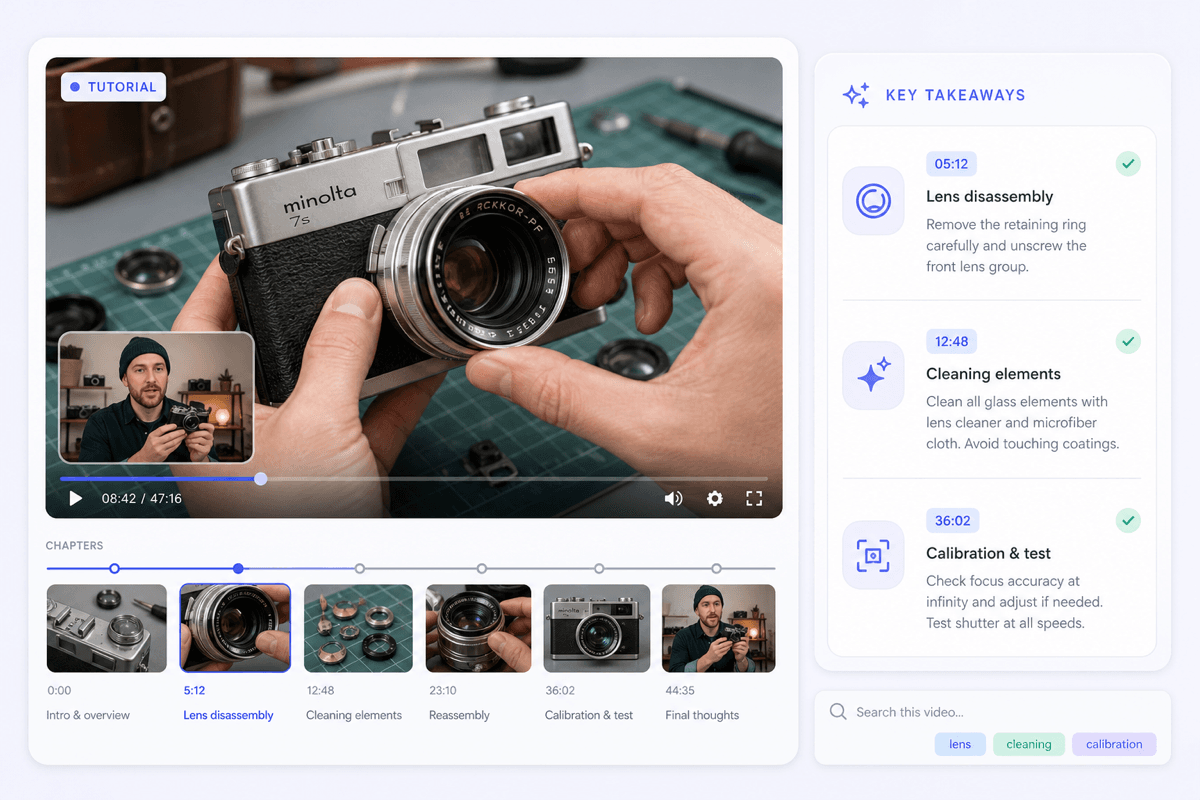Click the chapter marker above Cleaning elements

click(360, 568)
